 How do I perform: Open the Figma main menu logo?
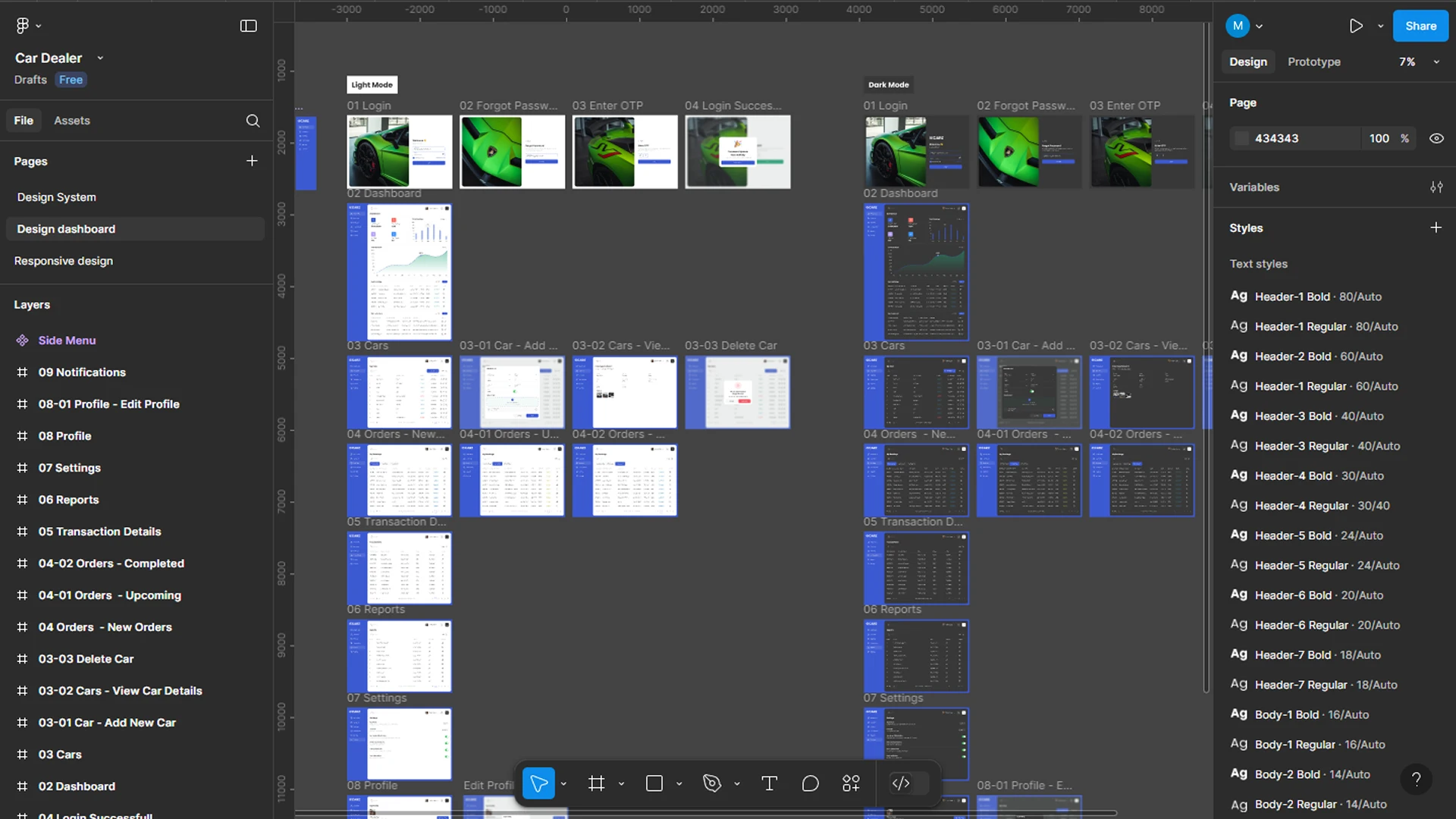point(23,26)
